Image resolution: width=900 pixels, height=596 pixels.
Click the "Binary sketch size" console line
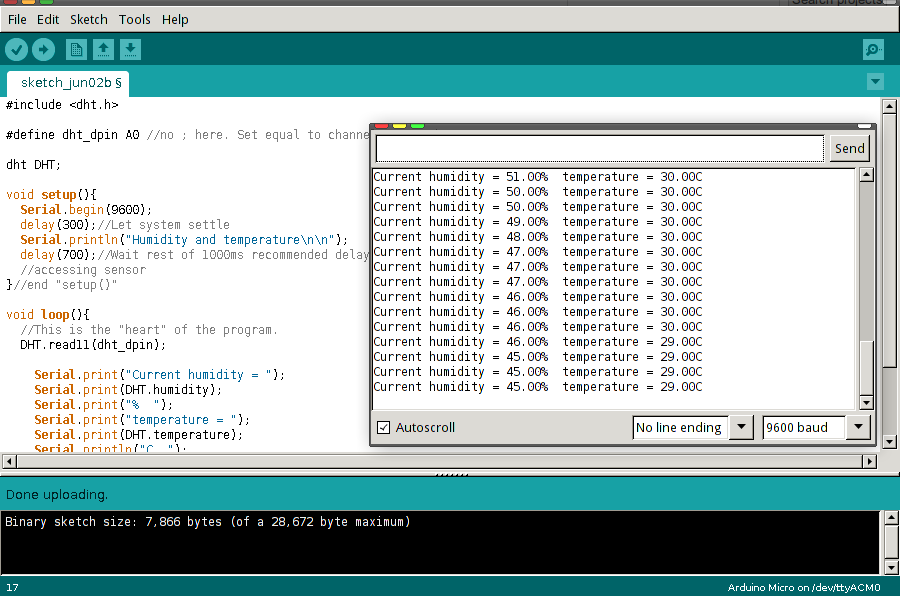[208, 522]
